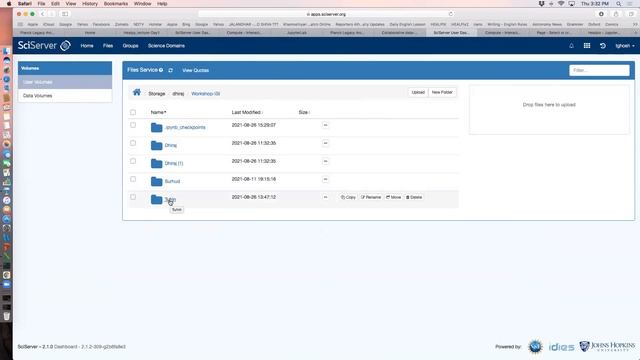Click the drop files upload area
640x360 pixels.
(x=549, y=109)
